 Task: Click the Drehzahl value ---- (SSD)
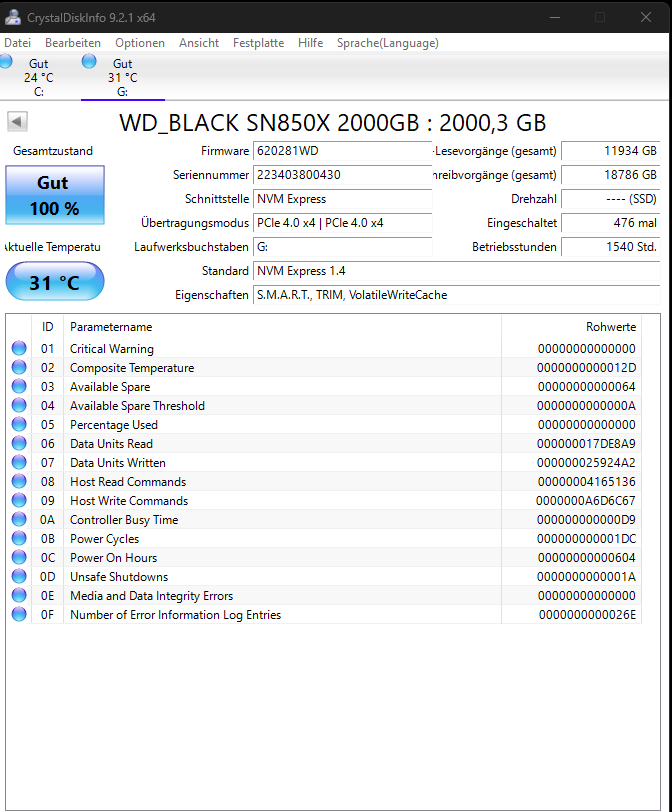point(611,199)
